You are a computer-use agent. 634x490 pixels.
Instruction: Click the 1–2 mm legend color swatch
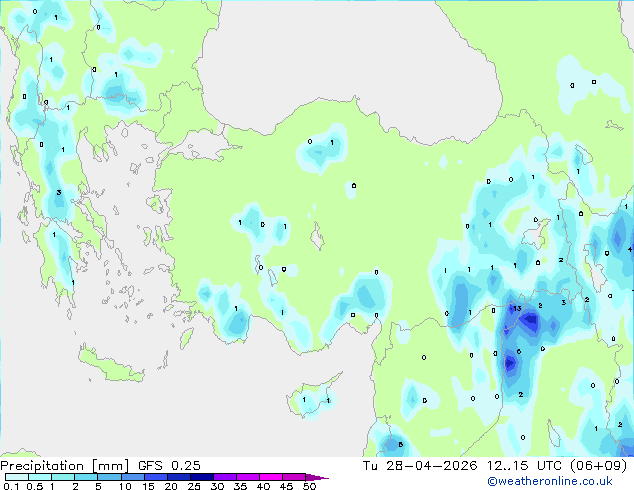[x=63, y=477]
